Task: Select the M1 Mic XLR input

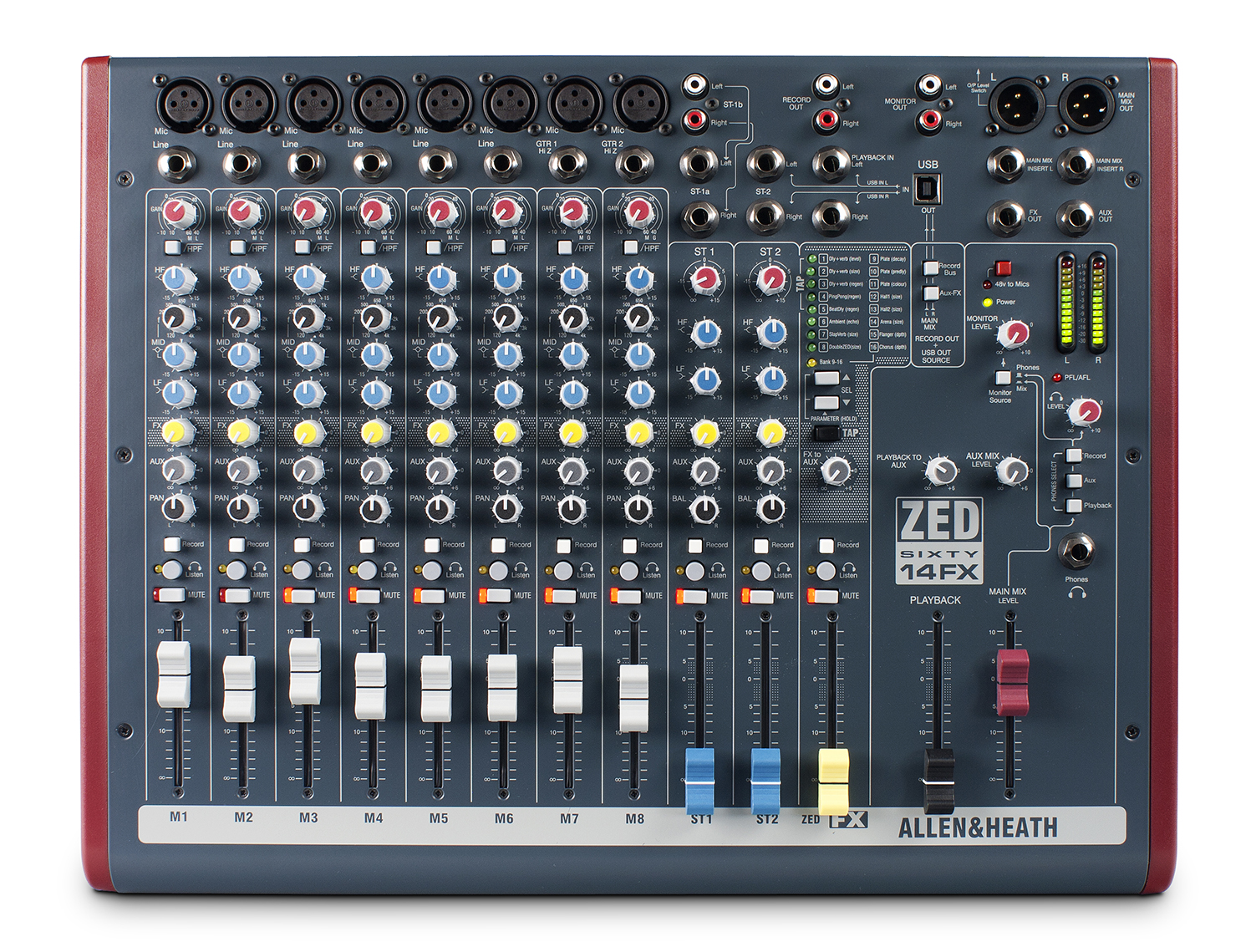Action: click(x=184, y=104)
